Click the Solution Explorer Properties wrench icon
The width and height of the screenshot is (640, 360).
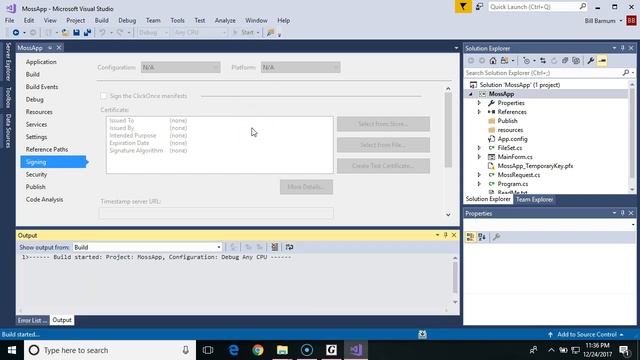coord(591,61)
